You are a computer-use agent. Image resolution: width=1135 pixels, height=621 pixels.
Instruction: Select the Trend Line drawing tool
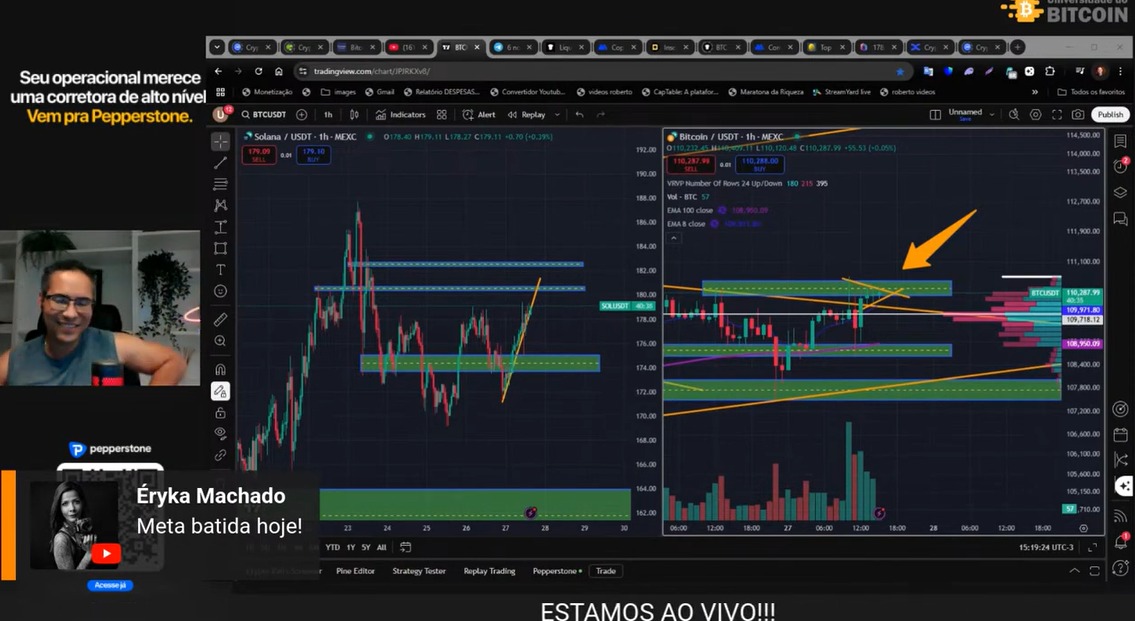click(220, 162)
